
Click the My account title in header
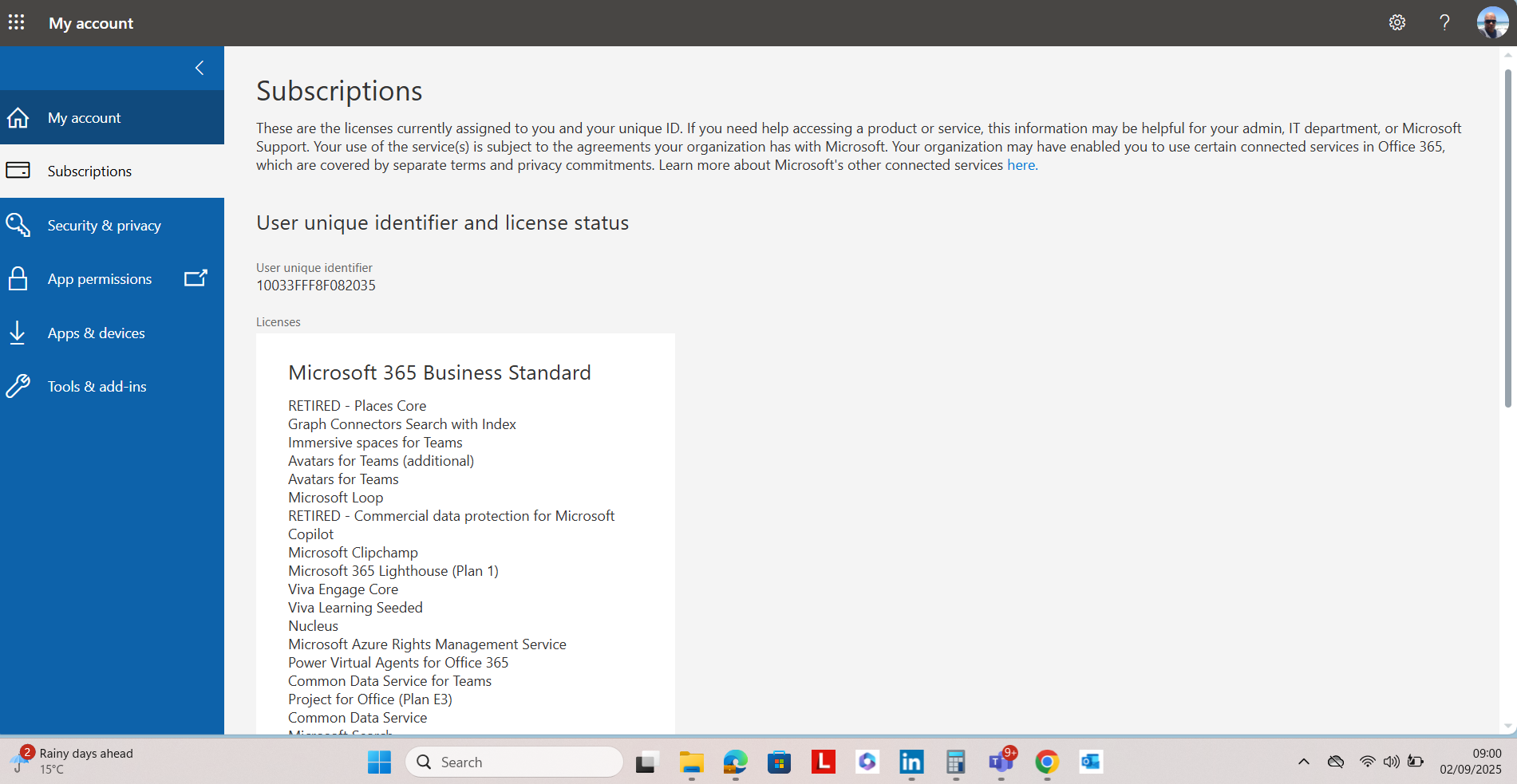(91, 23)
